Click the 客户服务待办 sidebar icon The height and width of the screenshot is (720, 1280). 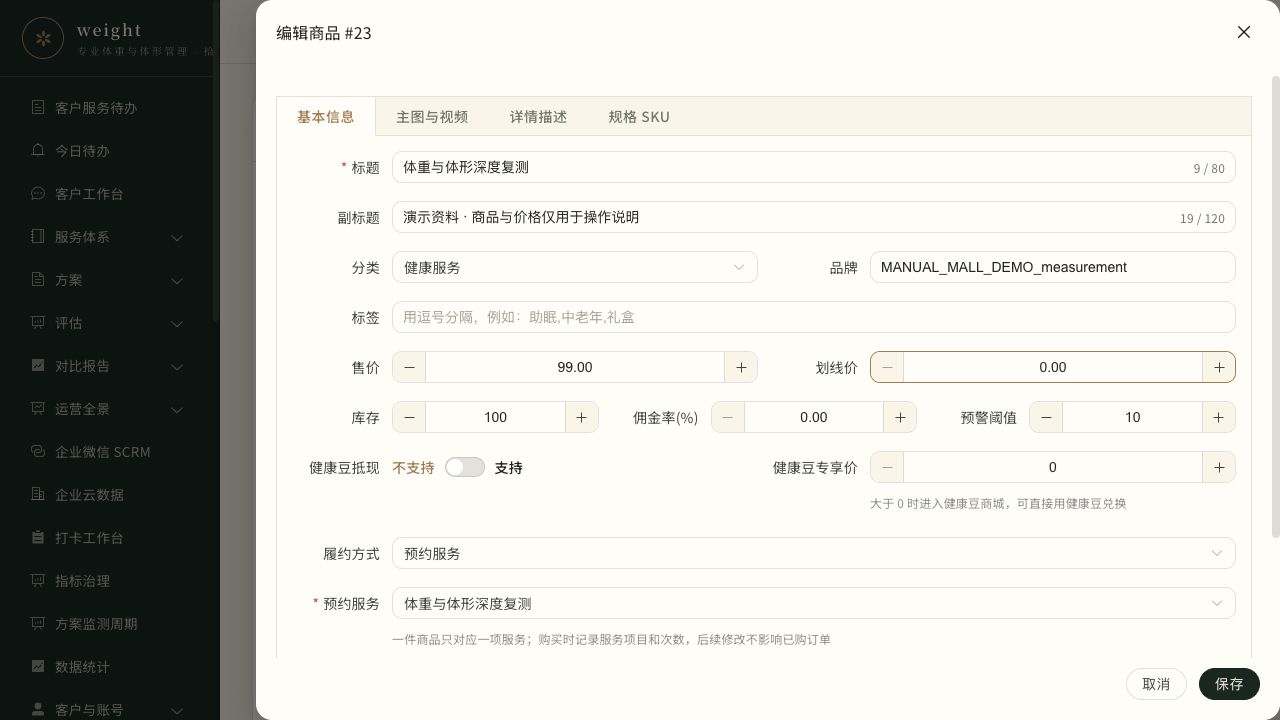pos(38,107)
